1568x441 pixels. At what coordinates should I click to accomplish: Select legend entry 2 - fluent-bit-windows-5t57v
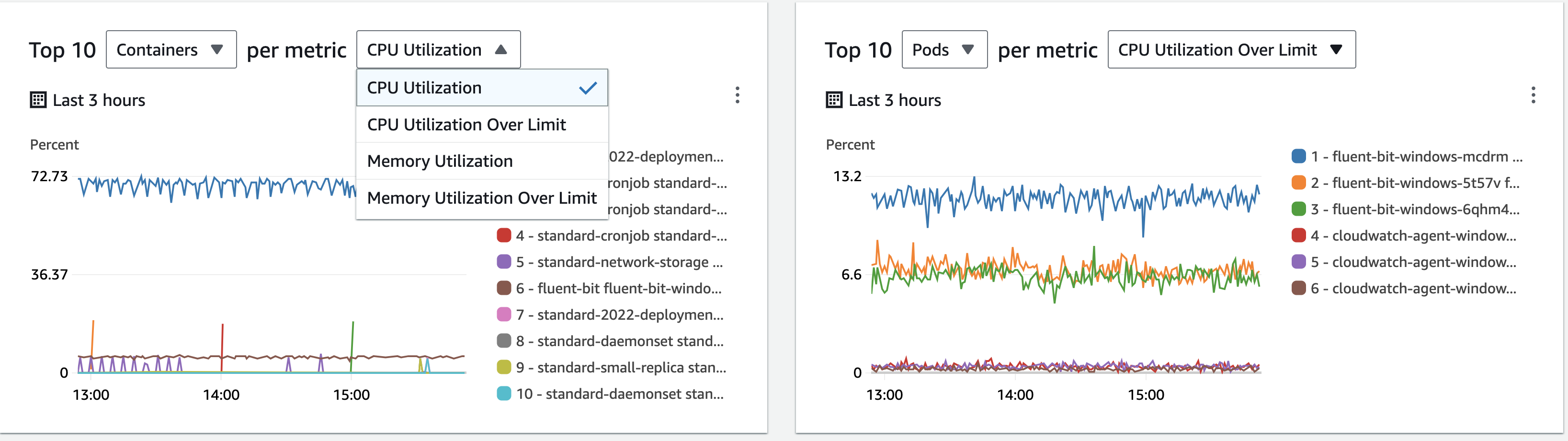click(1415, 182)
